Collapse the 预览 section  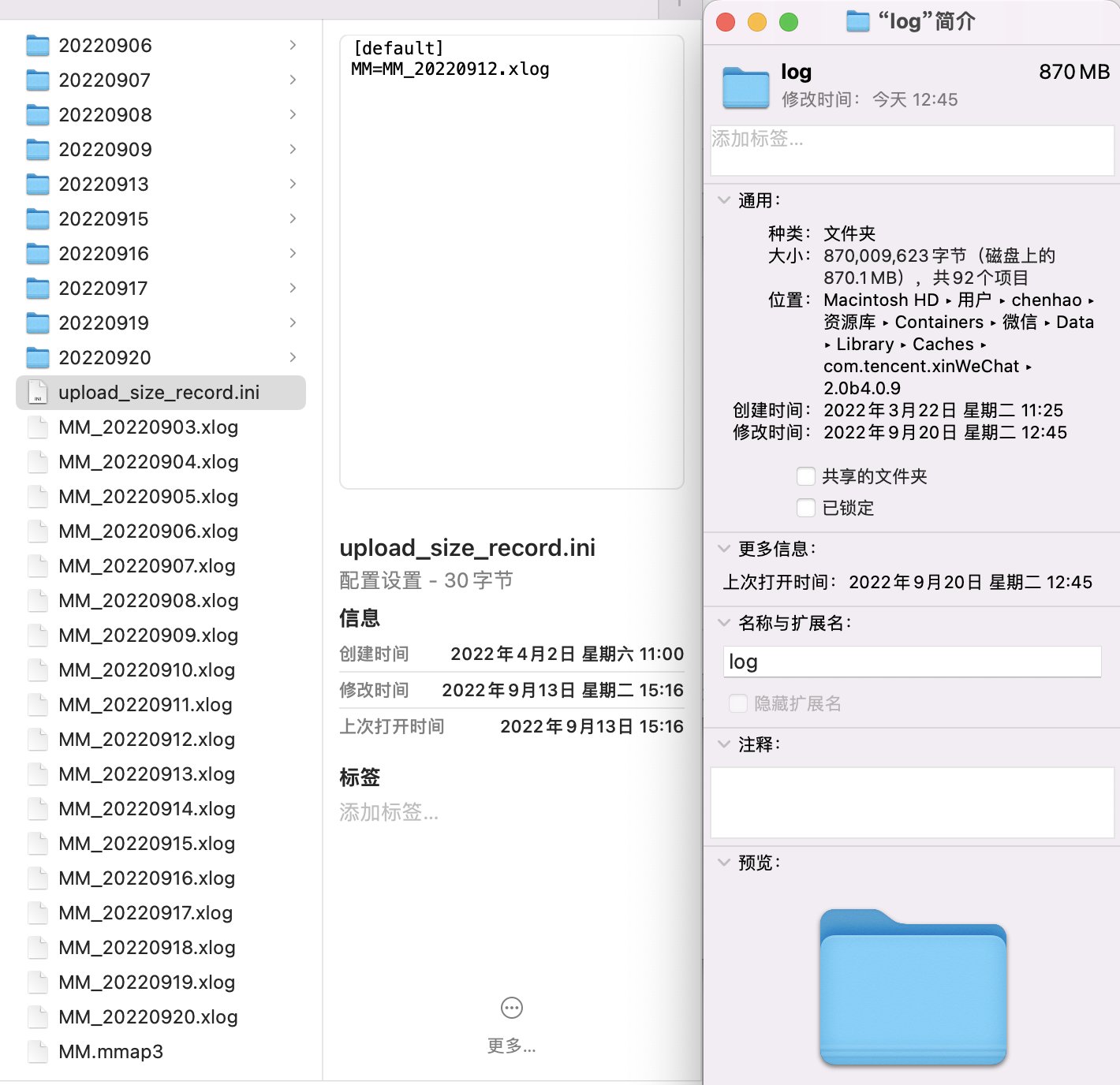724,863
